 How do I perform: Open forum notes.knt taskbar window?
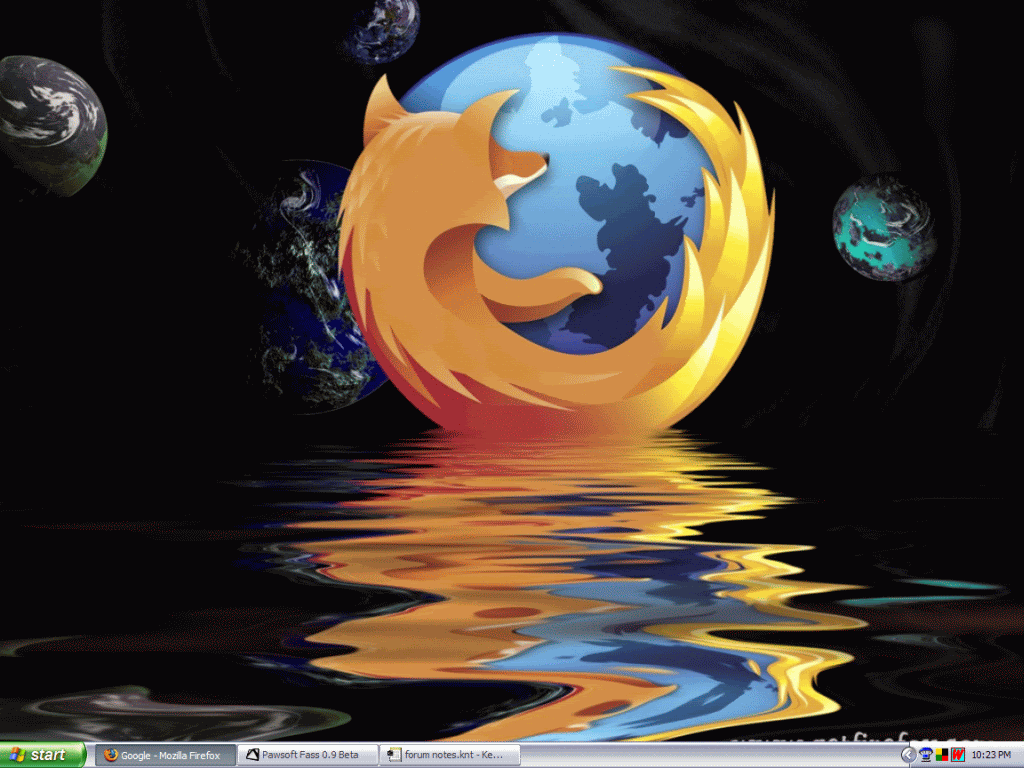click(x=449, y=755)
